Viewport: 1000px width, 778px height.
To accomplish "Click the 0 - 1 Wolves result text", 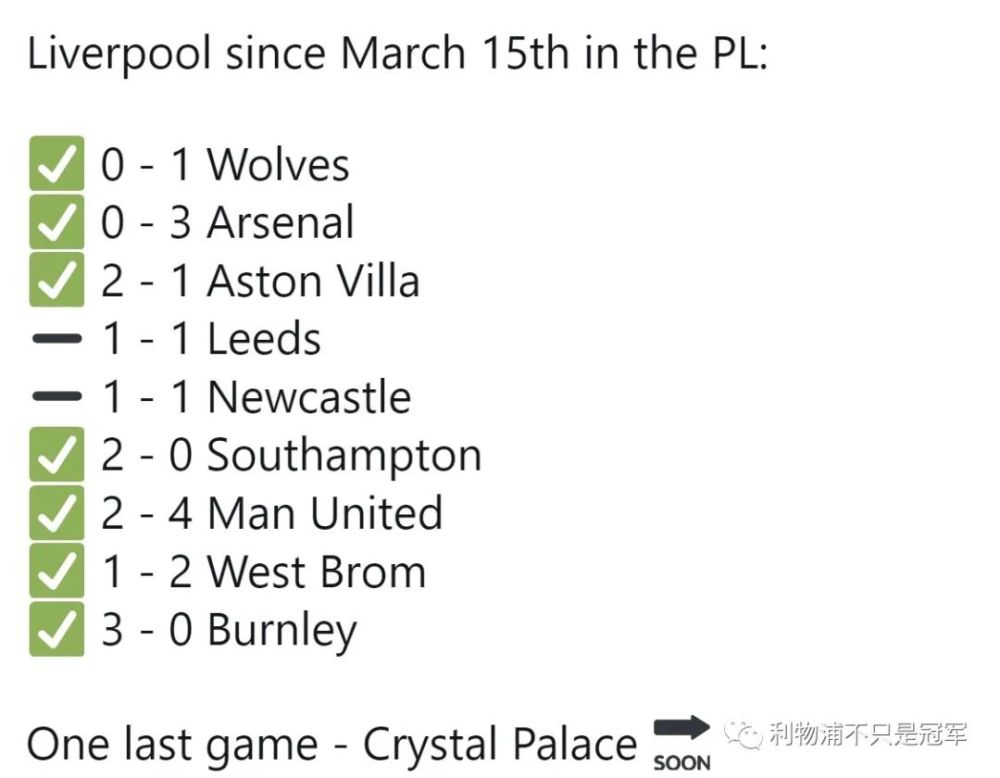I will coord(225,165).
